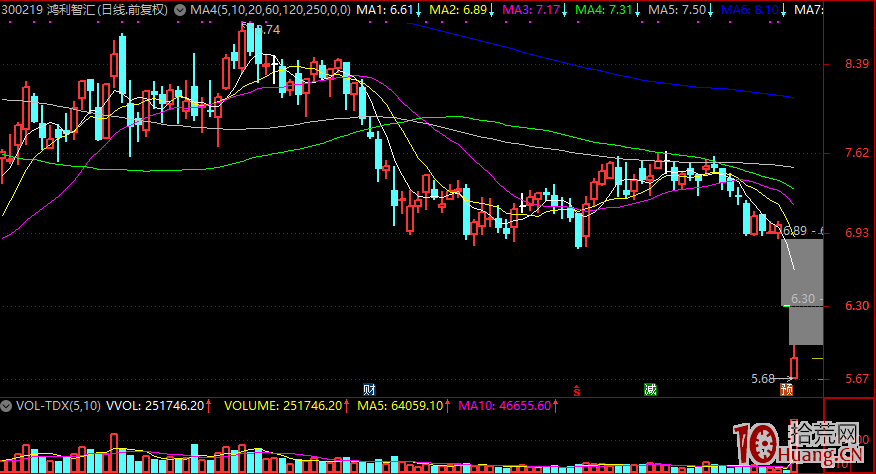Click the 8.74 highest price annotation

pos(268,30)
